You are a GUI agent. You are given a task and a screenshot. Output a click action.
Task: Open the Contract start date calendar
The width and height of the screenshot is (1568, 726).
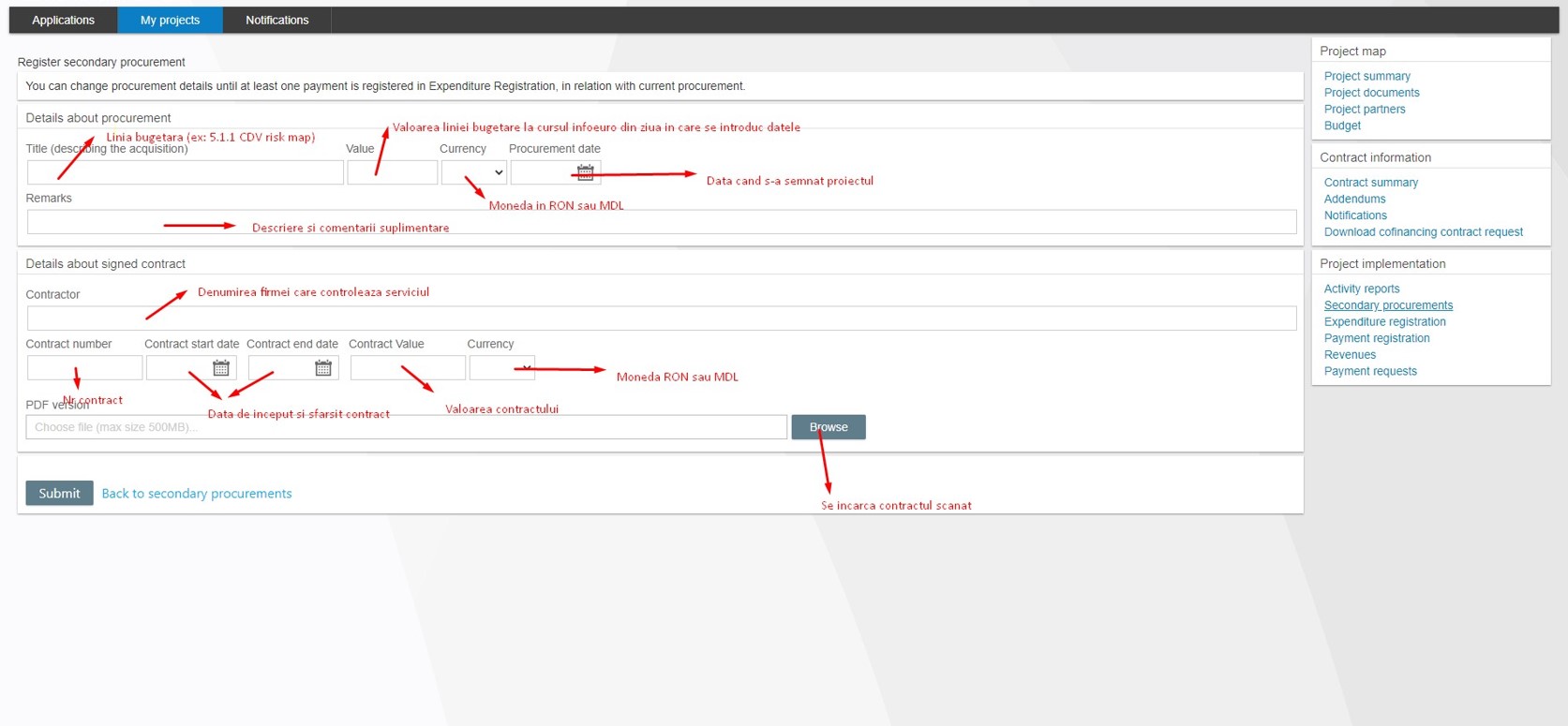pos(221,368)
